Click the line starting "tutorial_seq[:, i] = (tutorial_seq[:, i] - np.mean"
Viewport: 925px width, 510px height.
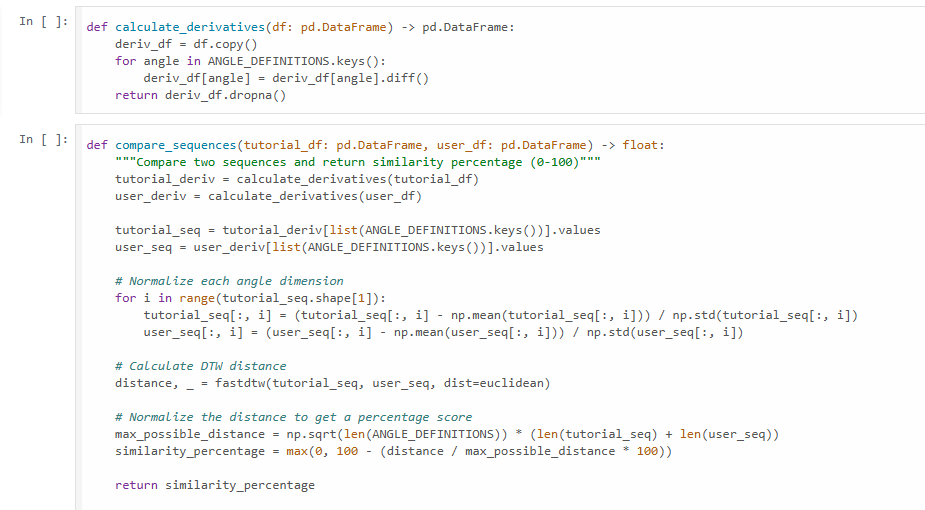pos(501,315)
